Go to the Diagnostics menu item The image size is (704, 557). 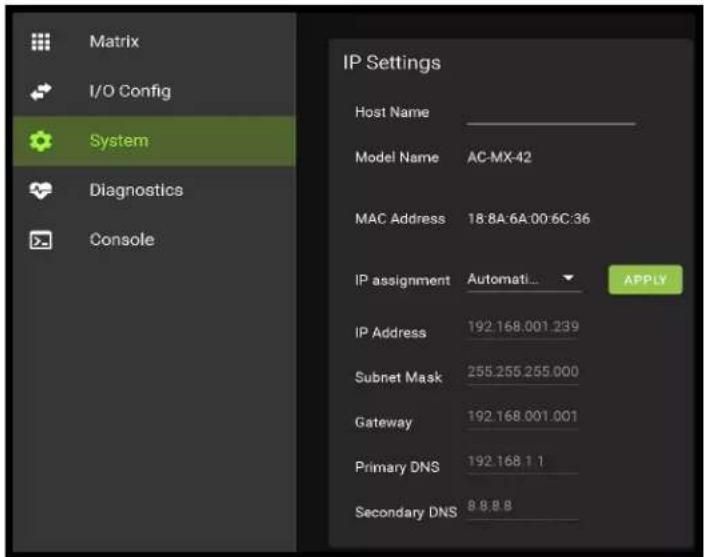tap(154, 190)
